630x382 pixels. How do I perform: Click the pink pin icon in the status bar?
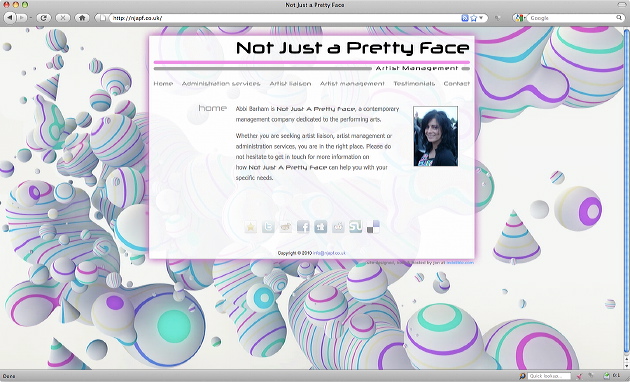579,376
